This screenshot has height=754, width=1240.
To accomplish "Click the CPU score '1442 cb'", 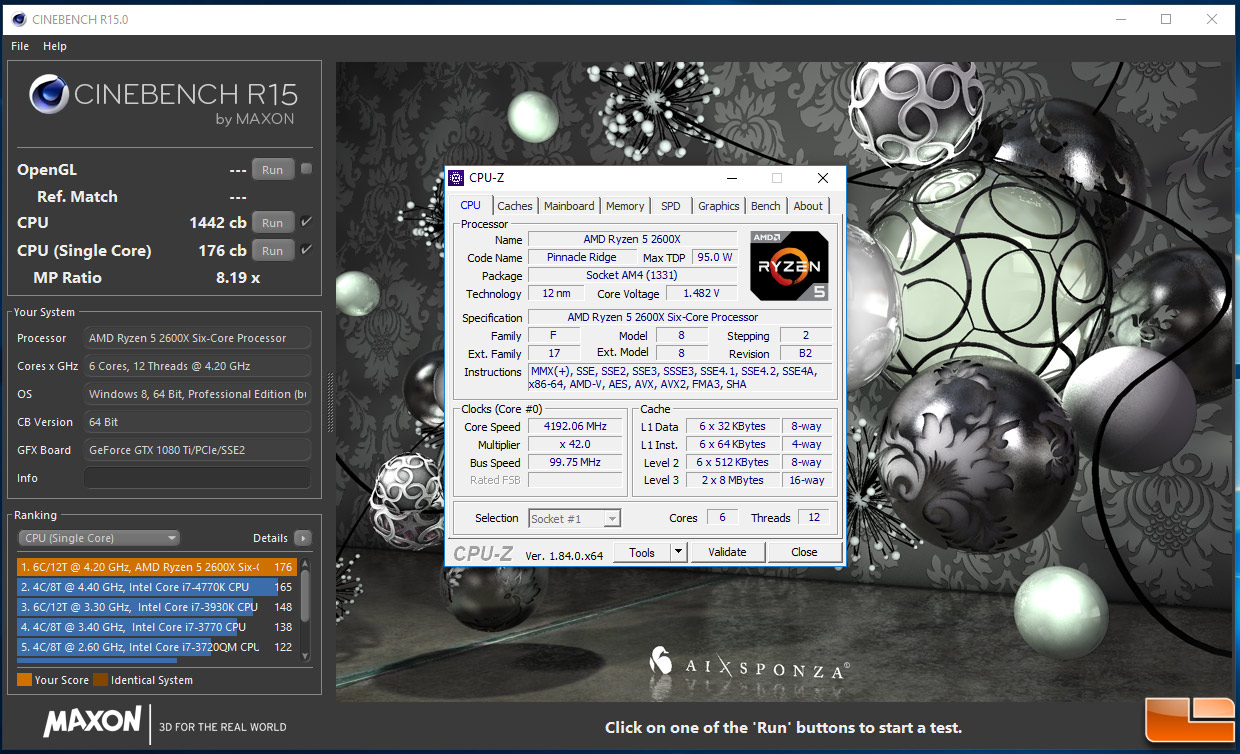I will click(217, 223).
